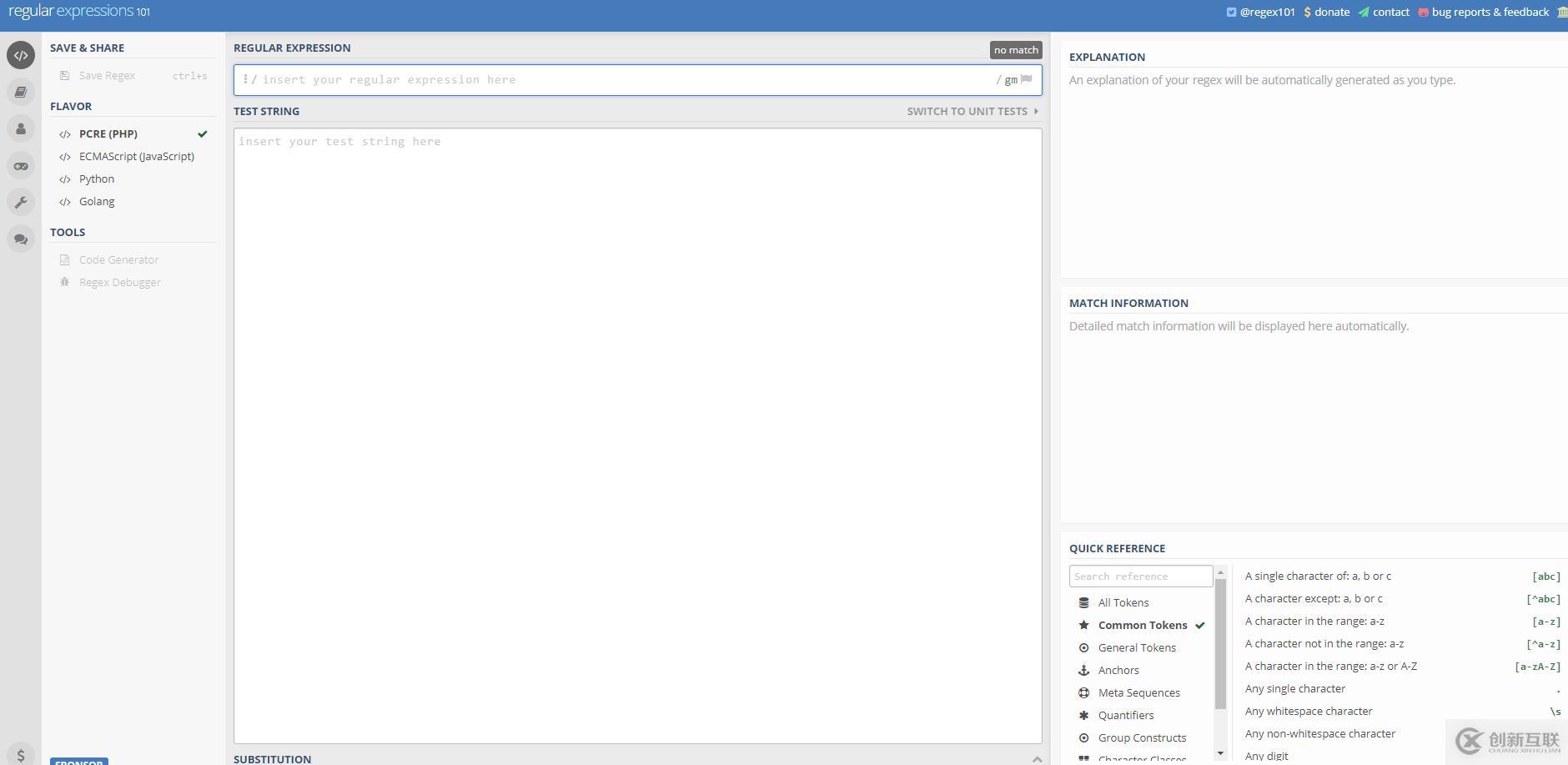Open the gm regex flags selector
1568x765 pixels.
(1011, 80)
